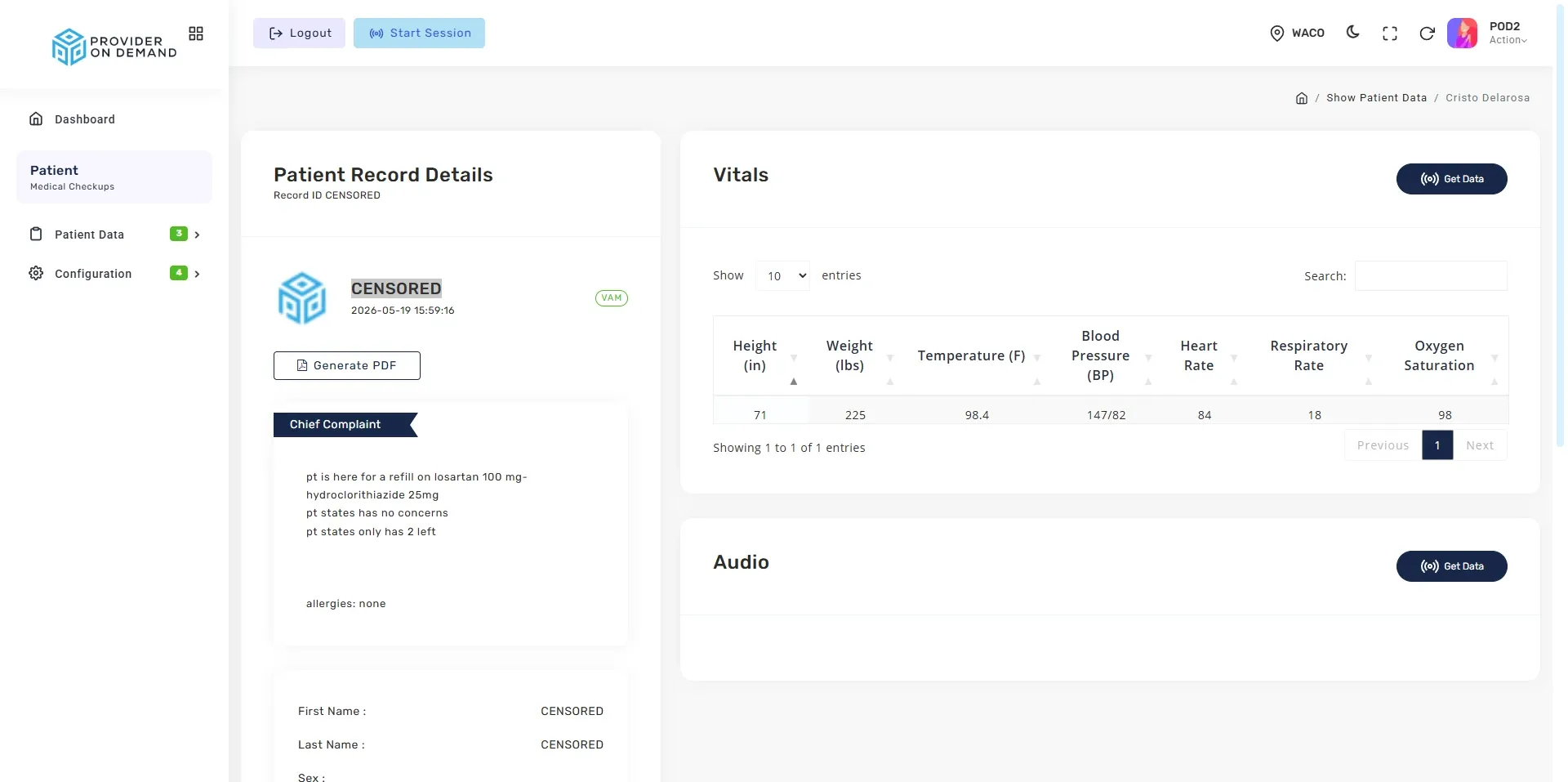Viewport: 1568px width, 782px height.
Task: Sort Vitals table by Height (in)
Action: (x=760, y=356)
